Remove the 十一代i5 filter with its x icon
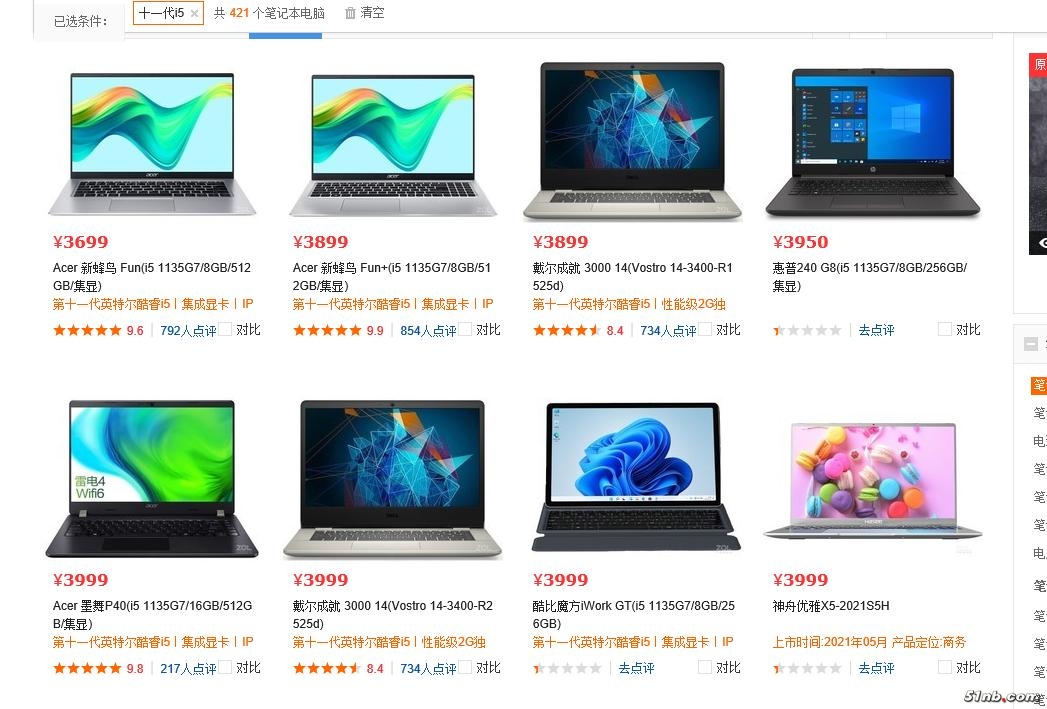 (x=194, y=13)
